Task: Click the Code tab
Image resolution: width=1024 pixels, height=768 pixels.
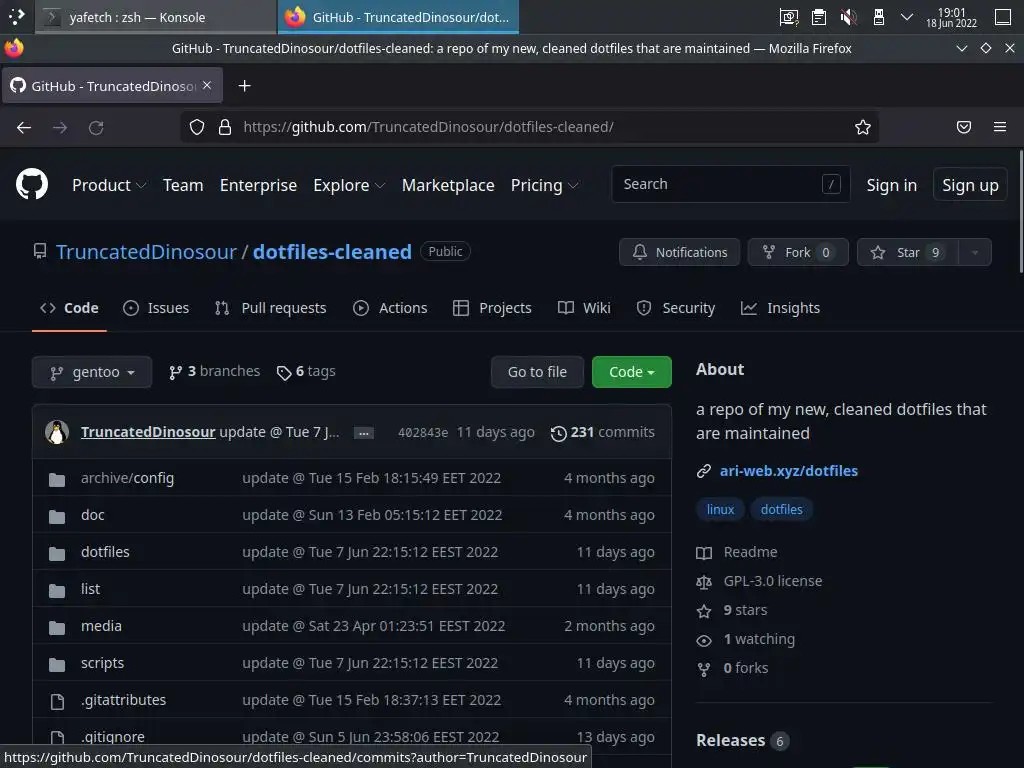Action: point(69,308)
